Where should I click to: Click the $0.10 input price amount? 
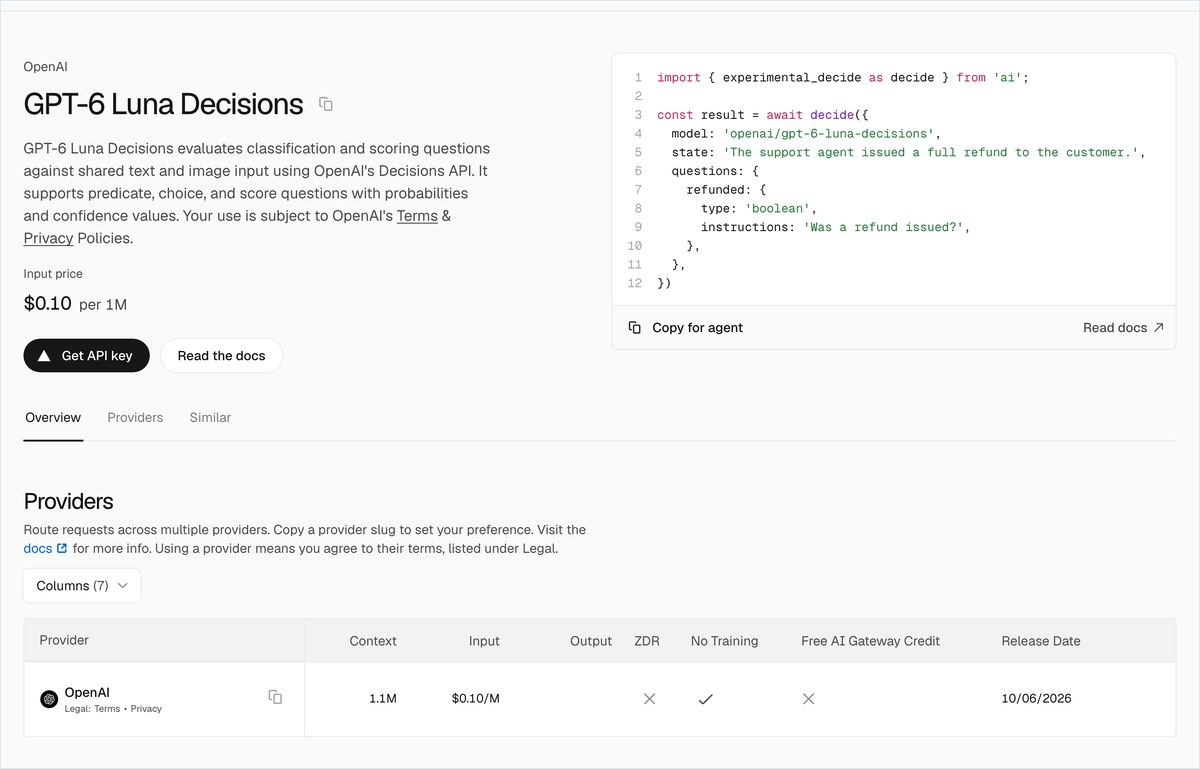click(48, 303)
